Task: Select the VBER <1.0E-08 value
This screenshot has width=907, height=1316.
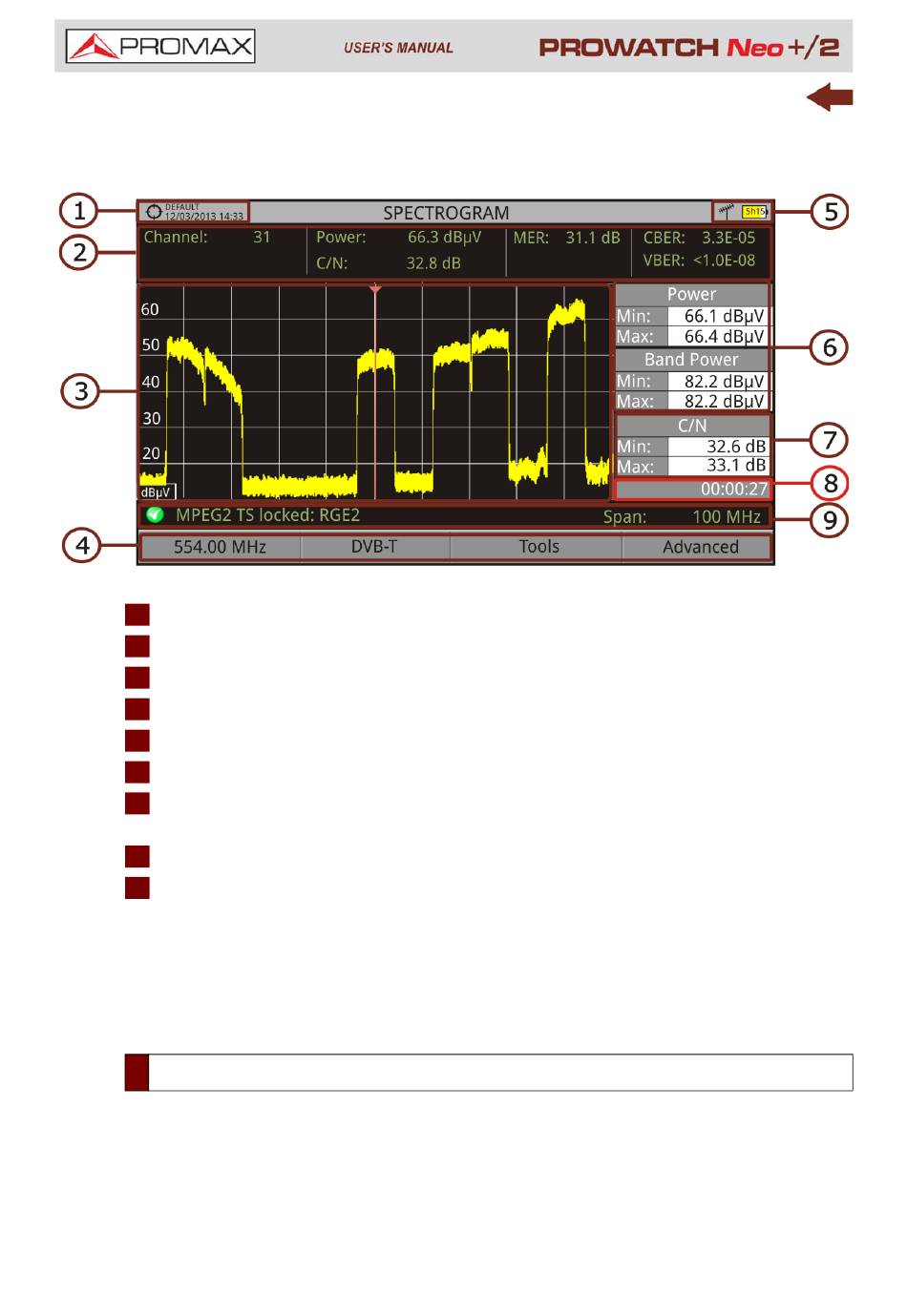Action: (724, 260)
